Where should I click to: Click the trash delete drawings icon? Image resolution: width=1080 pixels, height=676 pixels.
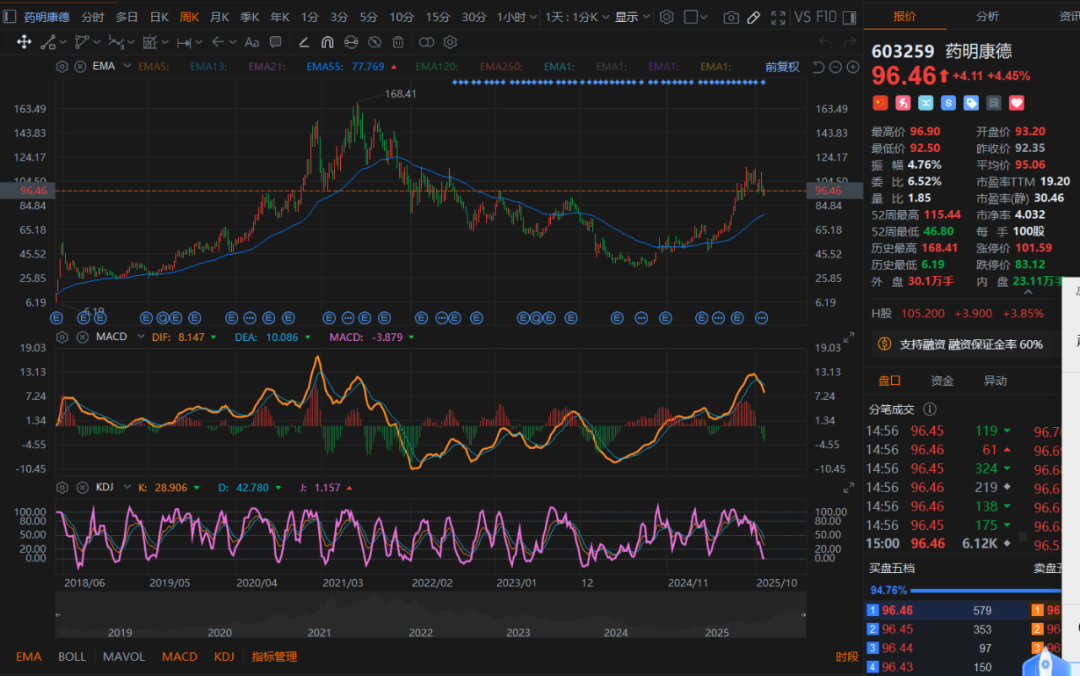(x=398, y=42)
